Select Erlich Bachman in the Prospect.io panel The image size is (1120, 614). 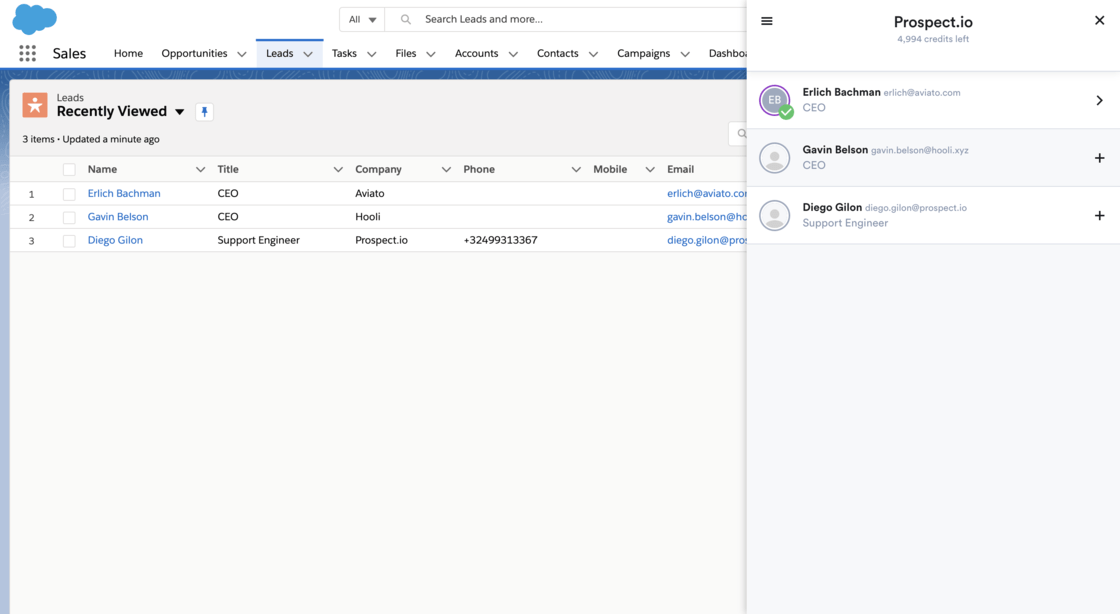point(933,100)
